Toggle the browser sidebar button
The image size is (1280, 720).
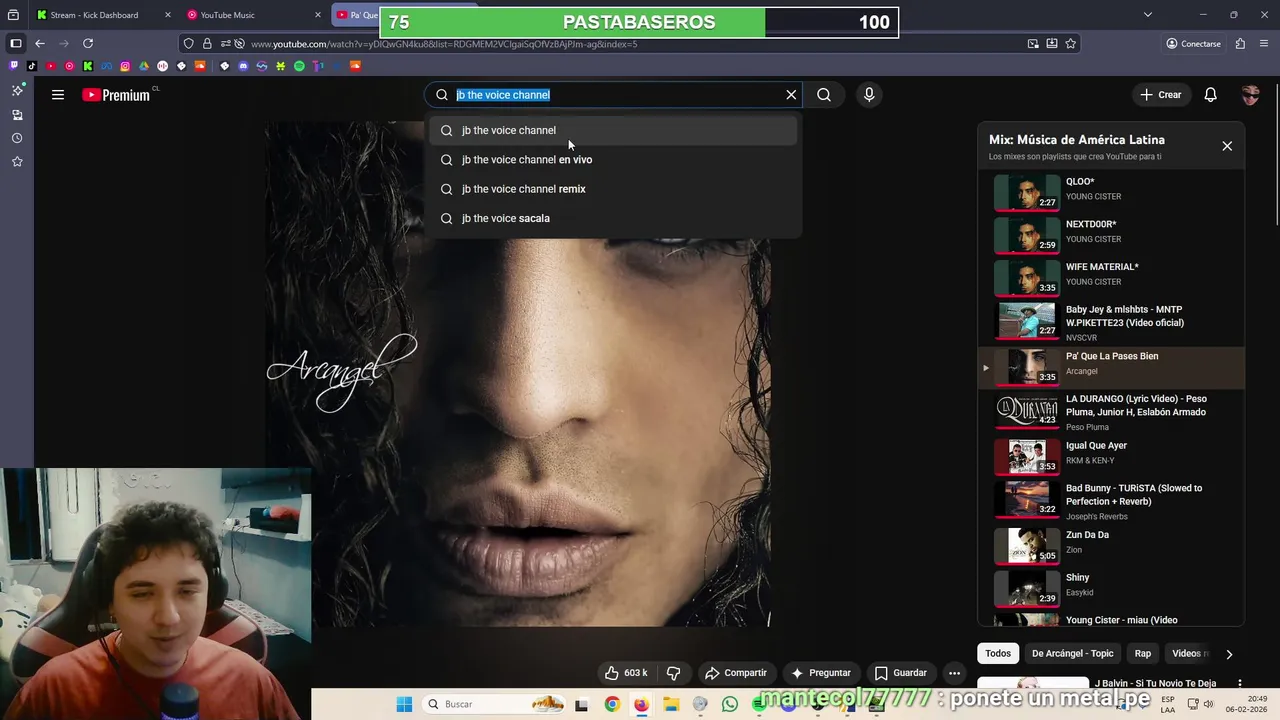point(15,43)
